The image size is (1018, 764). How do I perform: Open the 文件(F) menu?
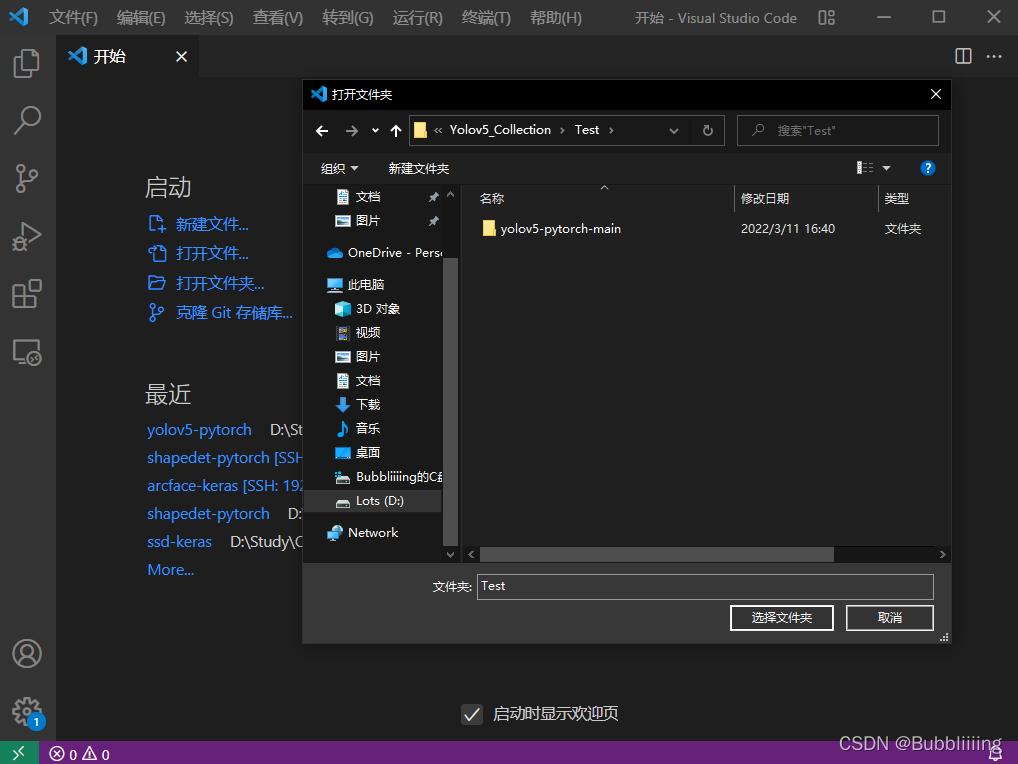(73, 18)
